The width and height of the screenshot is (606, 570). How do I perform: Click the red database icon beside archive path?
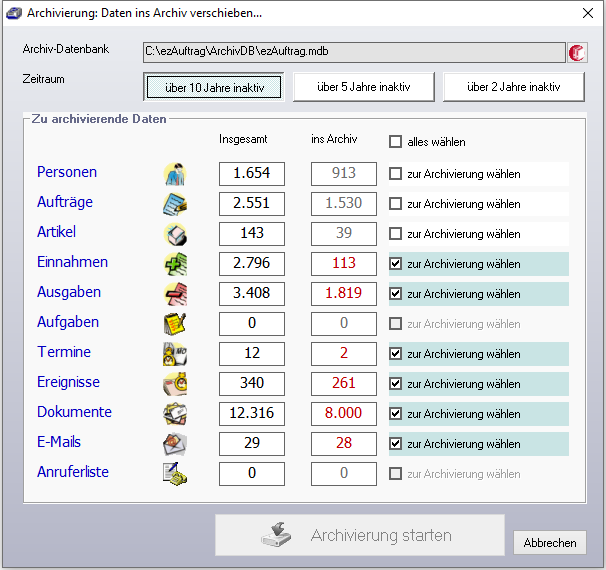pos(577,53)
